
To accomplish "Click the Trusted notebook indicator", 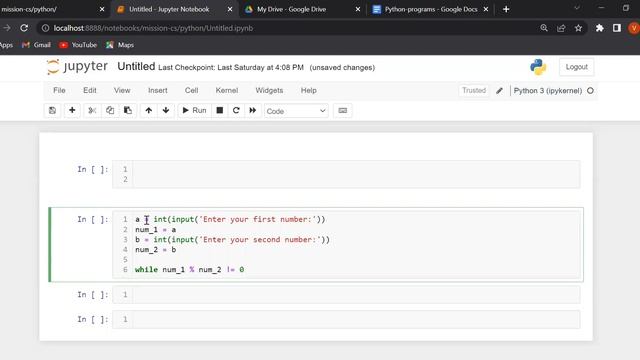I will 474,91.
